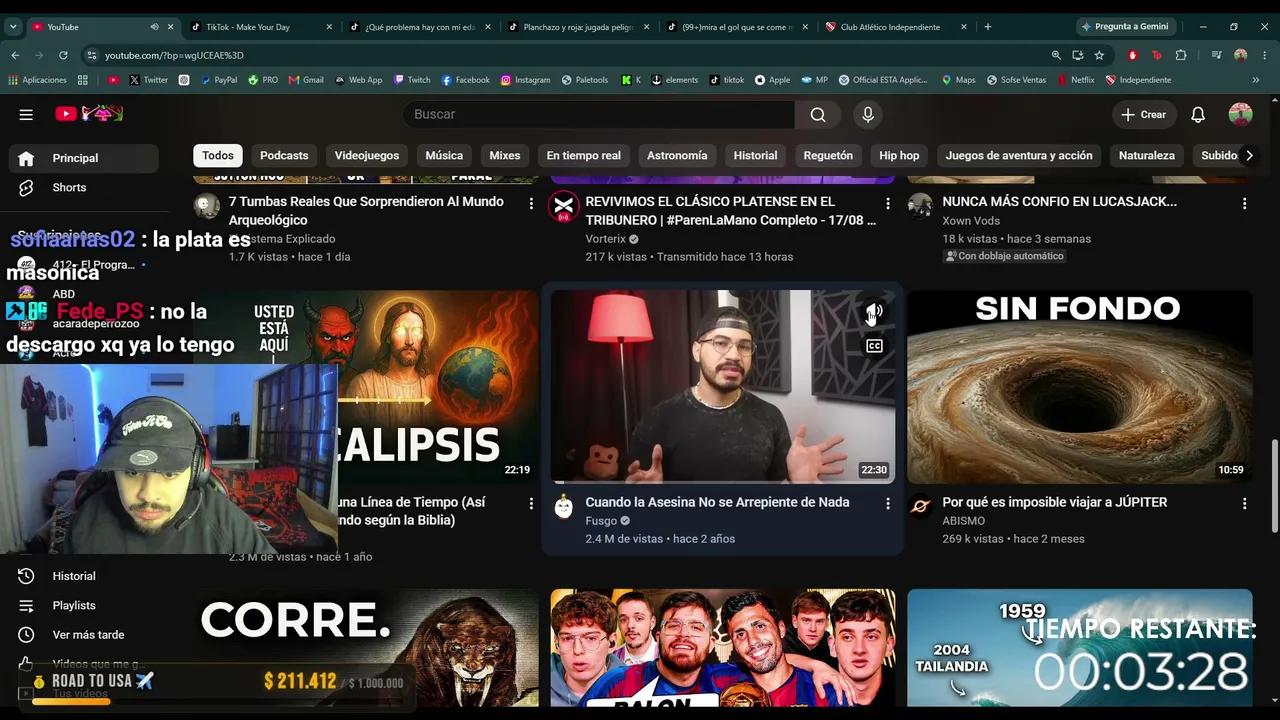Select the Reguetón filter chip
This screenshot has width=1280, height=720.
[828, 155]
